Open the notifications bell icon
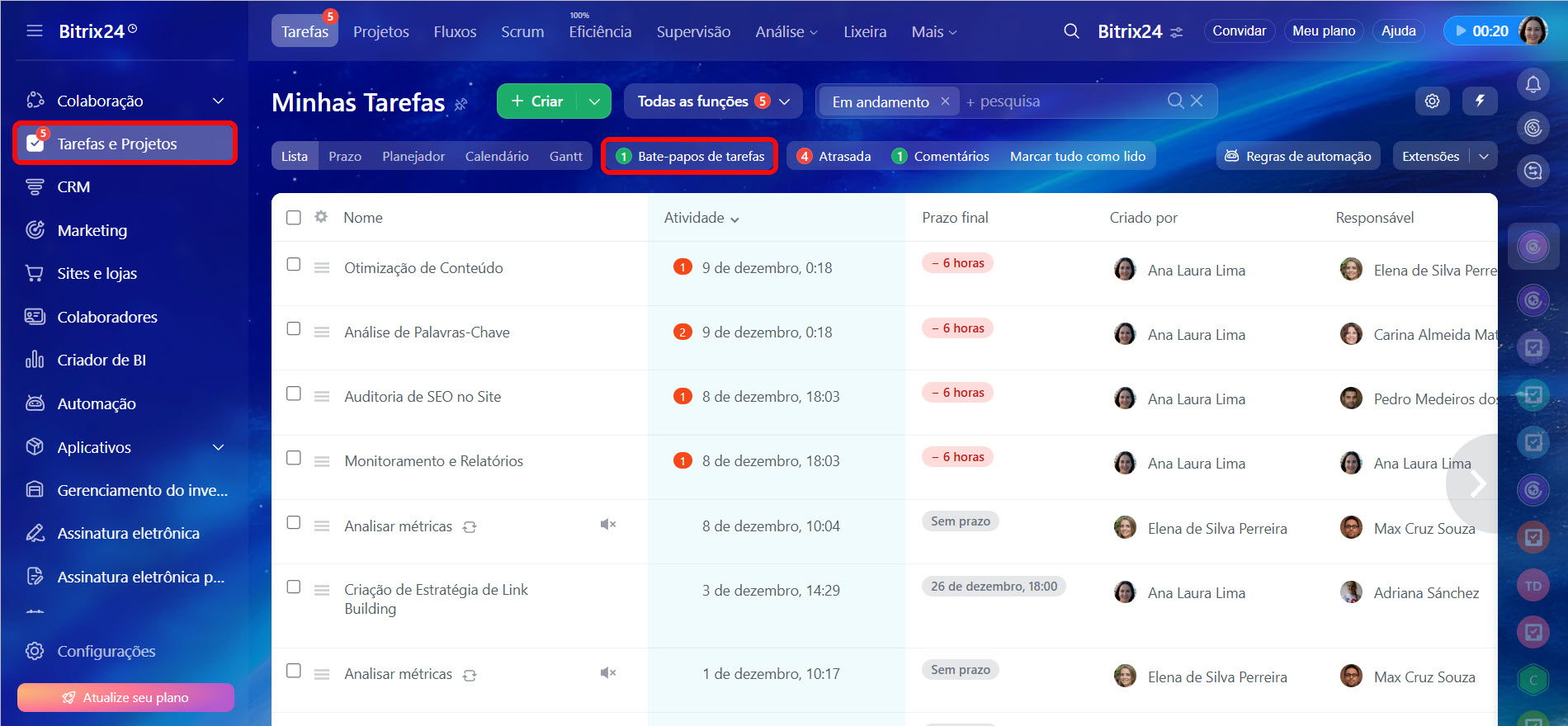 point(1533,84)
